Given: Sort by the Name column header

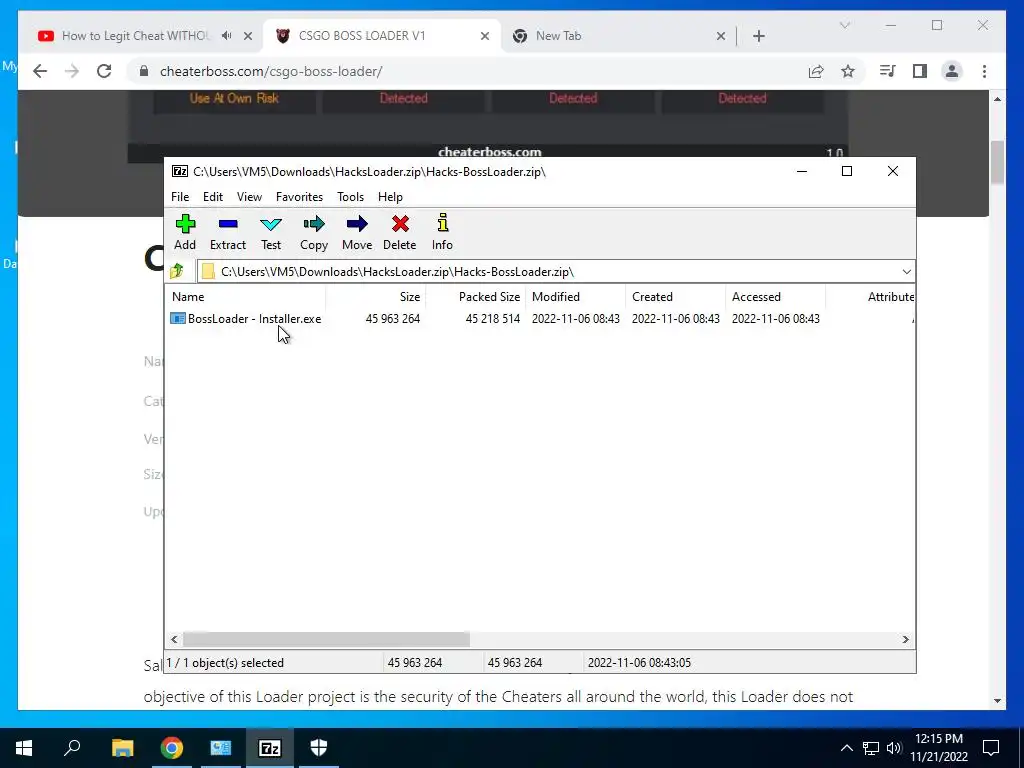Looking at the screenshot, I should click(246, 296).
